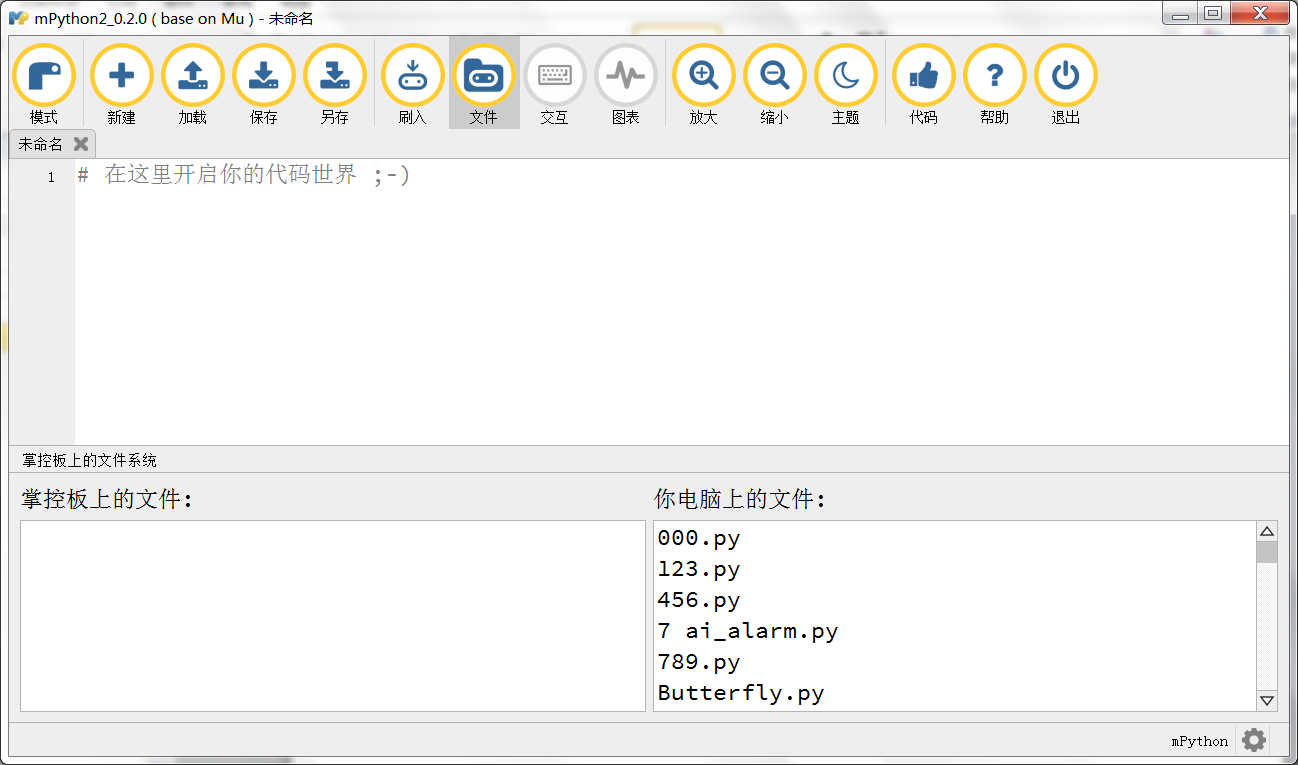Choose 另存 to save as
Viewport: 1298px width, 765px height.
334,83
